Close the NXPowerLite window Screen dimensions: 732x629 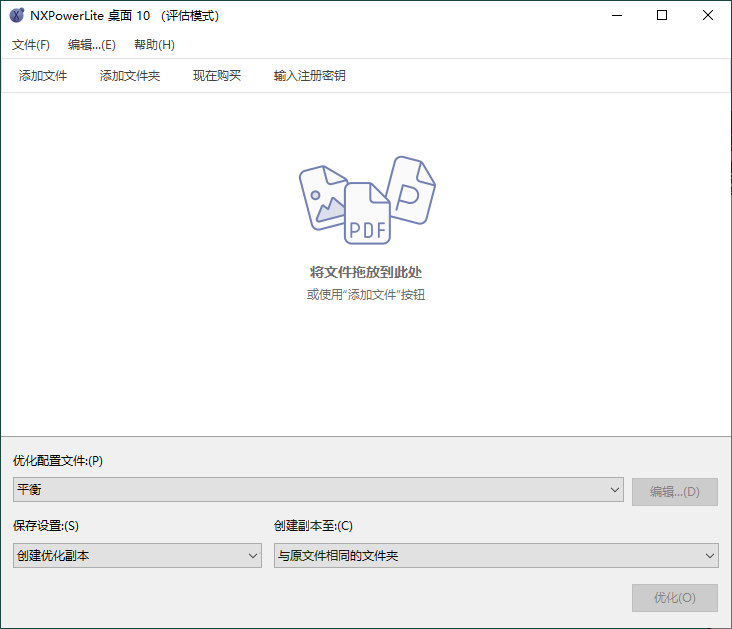pos(708,16)
